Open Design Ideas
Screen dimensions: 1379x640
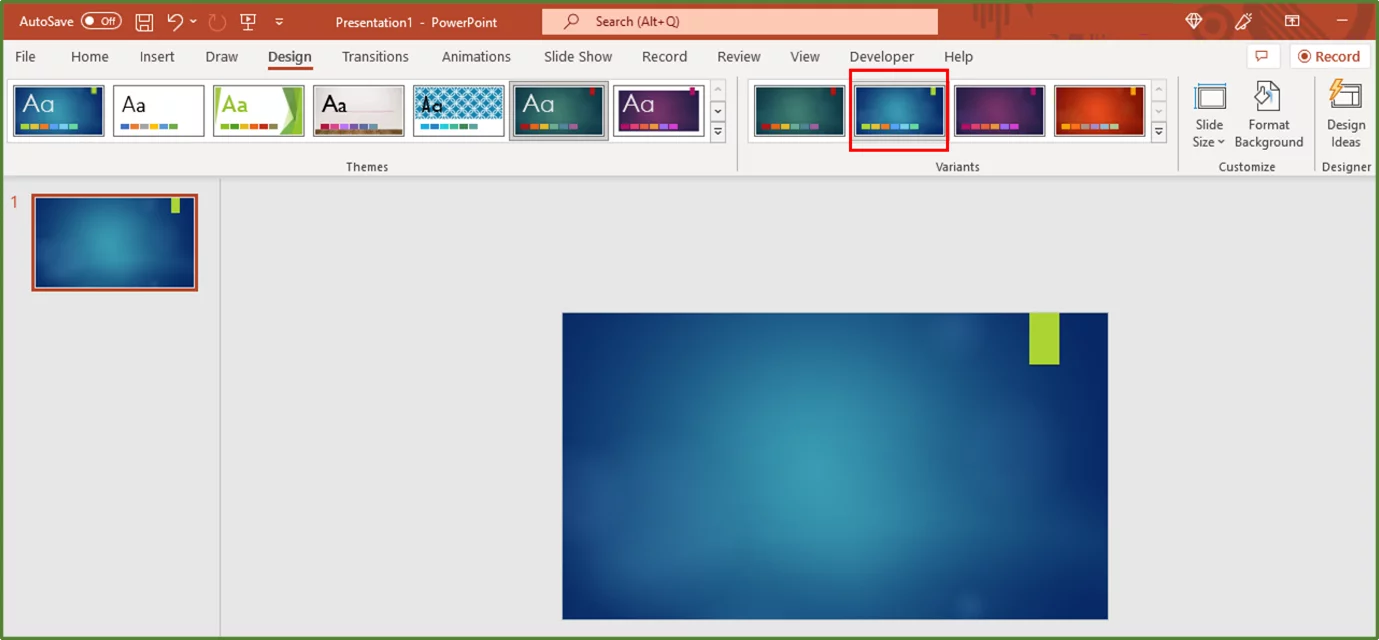point(1345,113)
